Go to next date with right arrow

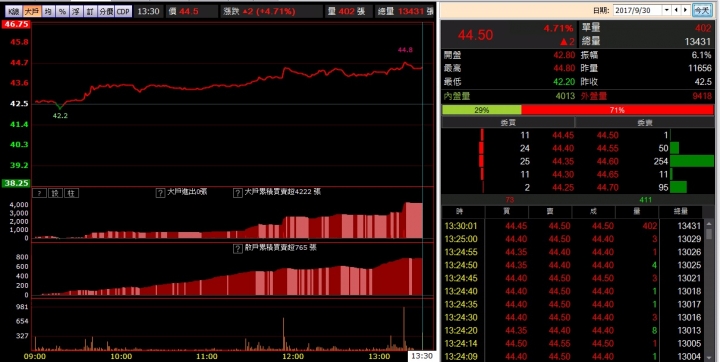click(x=686, y=10)
